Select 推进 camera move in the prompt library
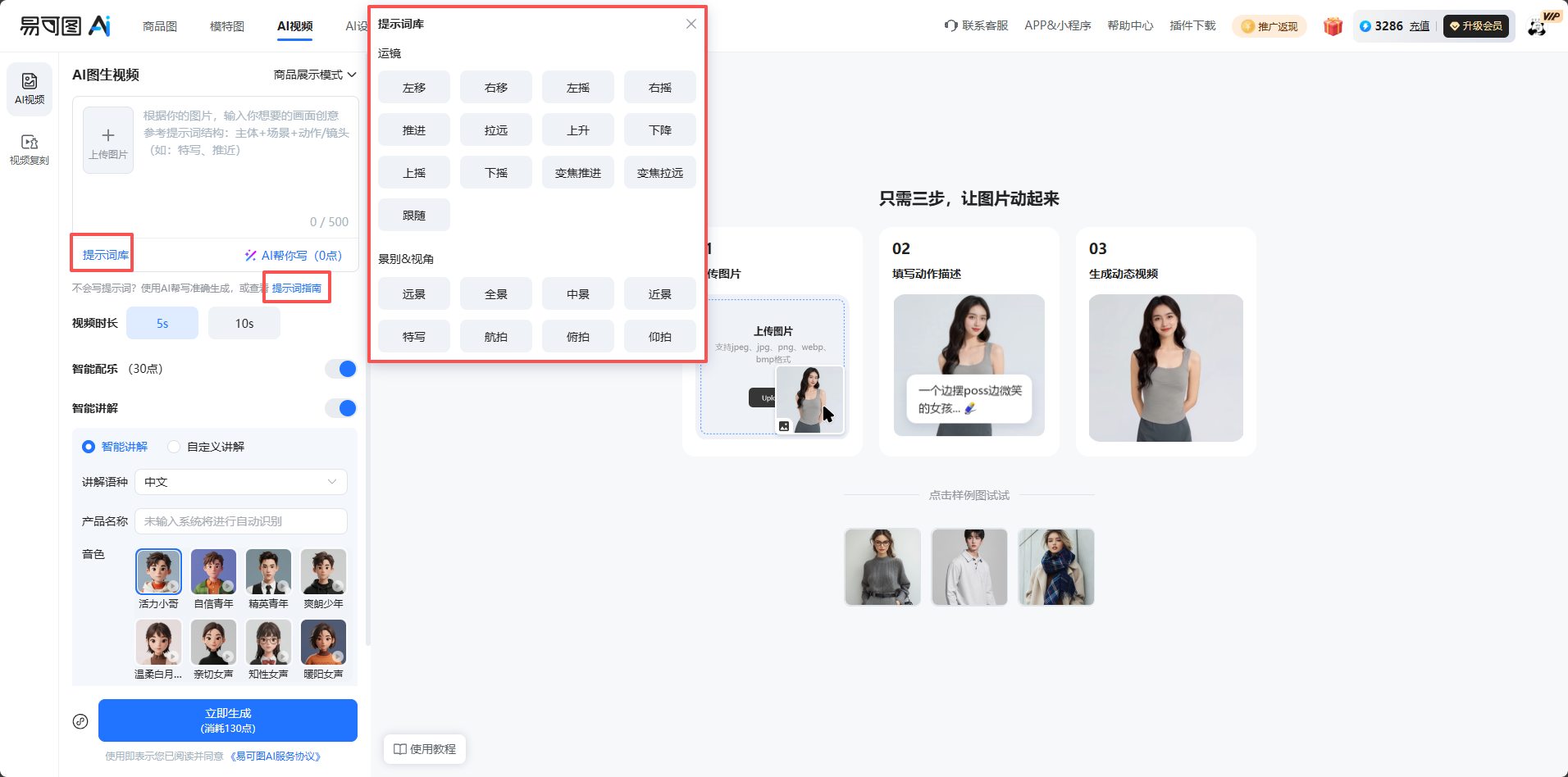The height and width of the screenshot is (777, 1568). point(413,129)
